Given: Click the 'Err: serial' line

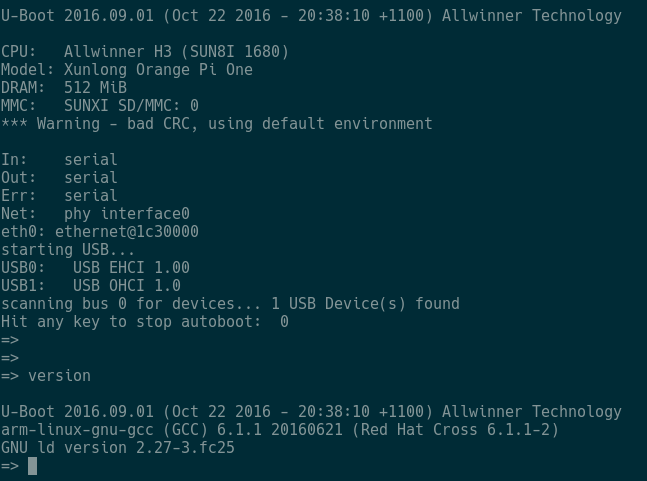Looking at the screenshot, I should point(59,196).
